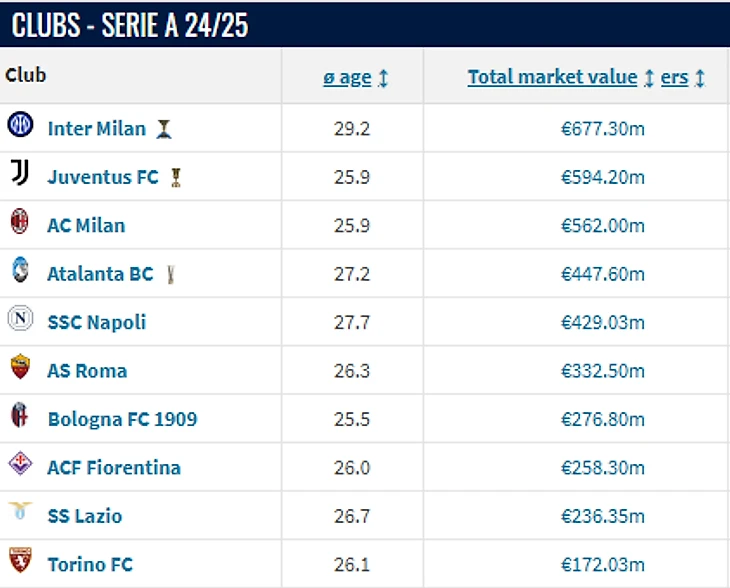Click the Bologna FC 1909 crest icon
The image size is (730, 588).
[20, 416]
